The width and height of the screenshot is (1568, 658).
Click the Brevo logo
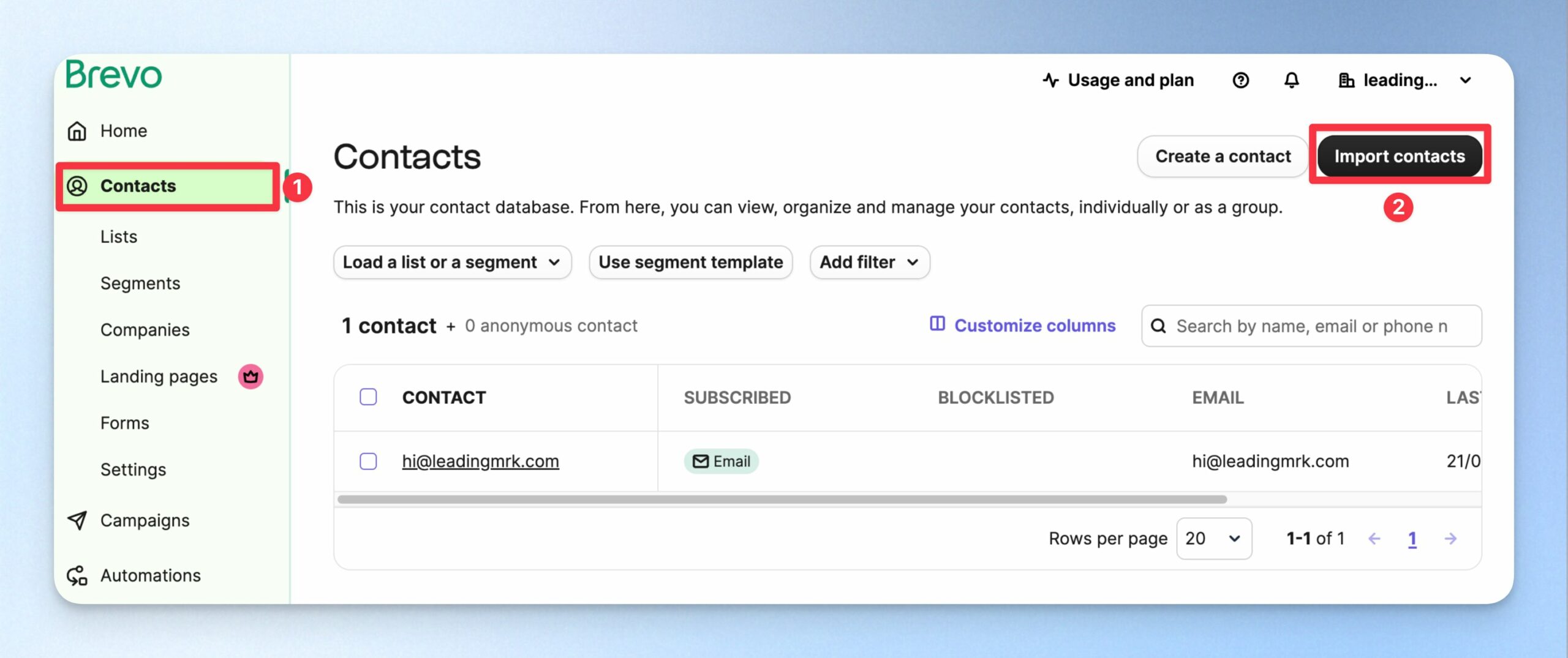point(114,75)
